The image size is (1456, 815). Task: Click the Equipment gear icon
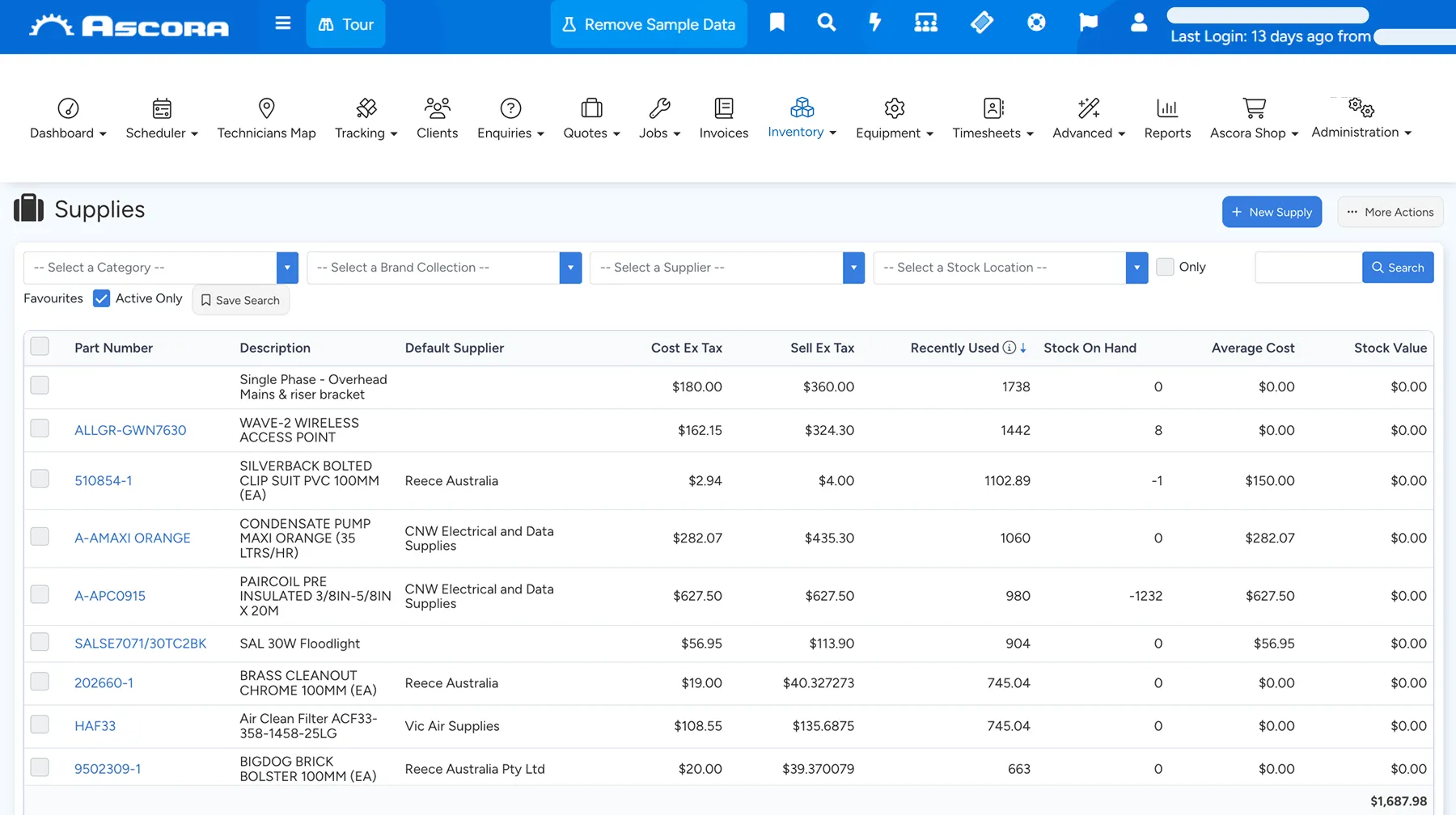click(x=894, y=108)
